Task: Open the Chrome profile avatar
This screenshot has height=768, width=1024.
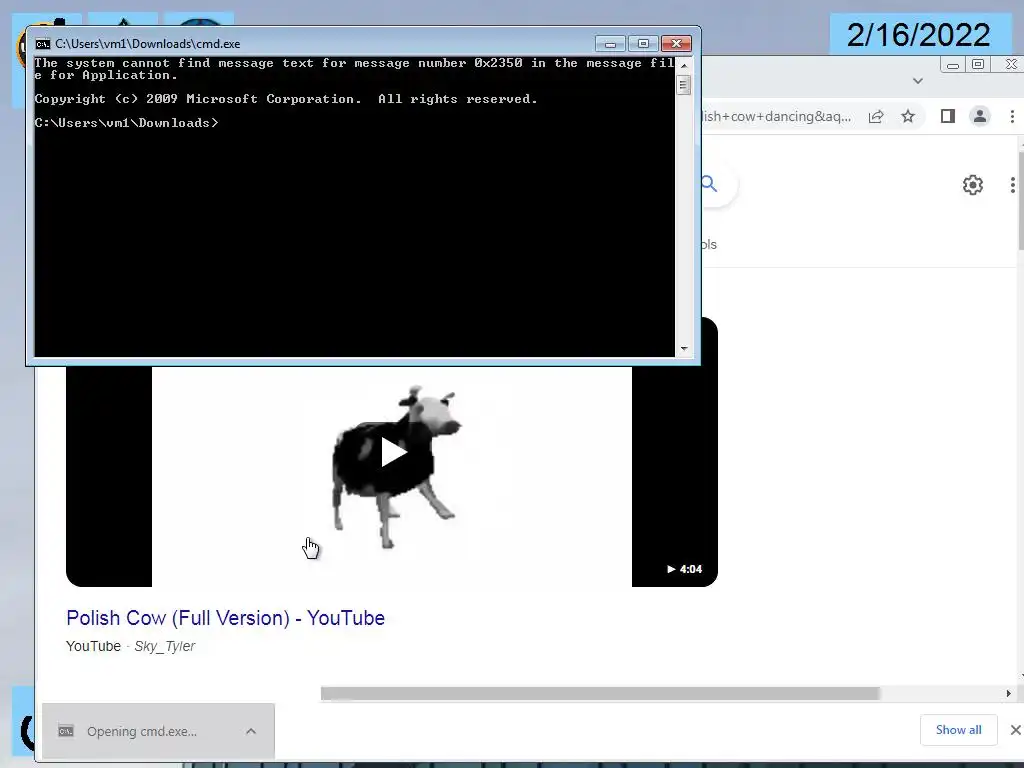Action: click(x=980, y=116)
